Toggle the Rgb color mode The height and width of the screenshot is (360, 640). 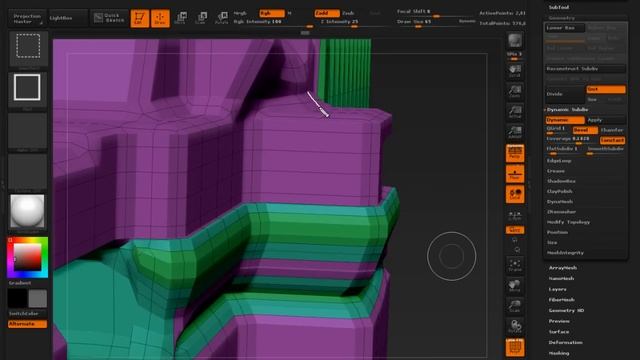[272, 13]
